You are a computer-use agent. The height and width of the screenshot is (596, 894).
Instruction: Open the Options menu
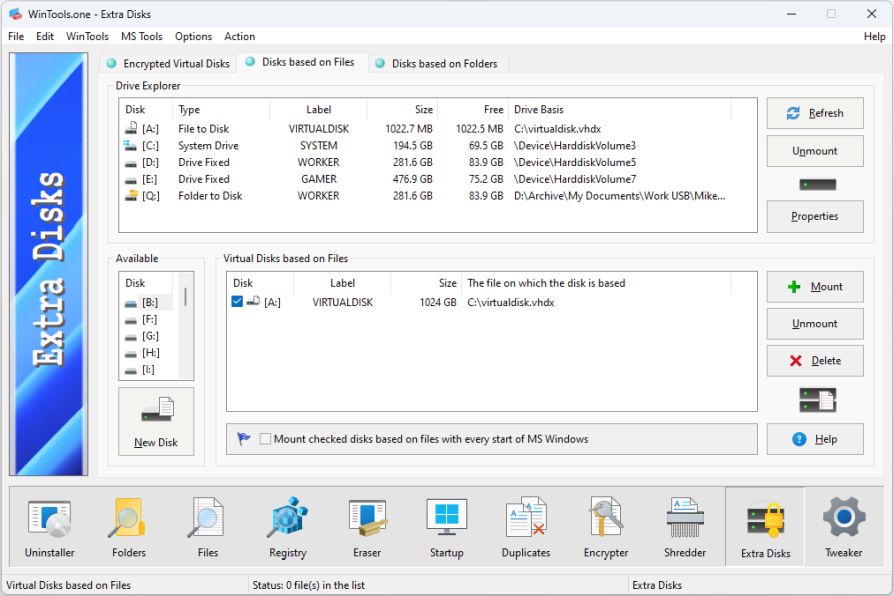point(193,37)
